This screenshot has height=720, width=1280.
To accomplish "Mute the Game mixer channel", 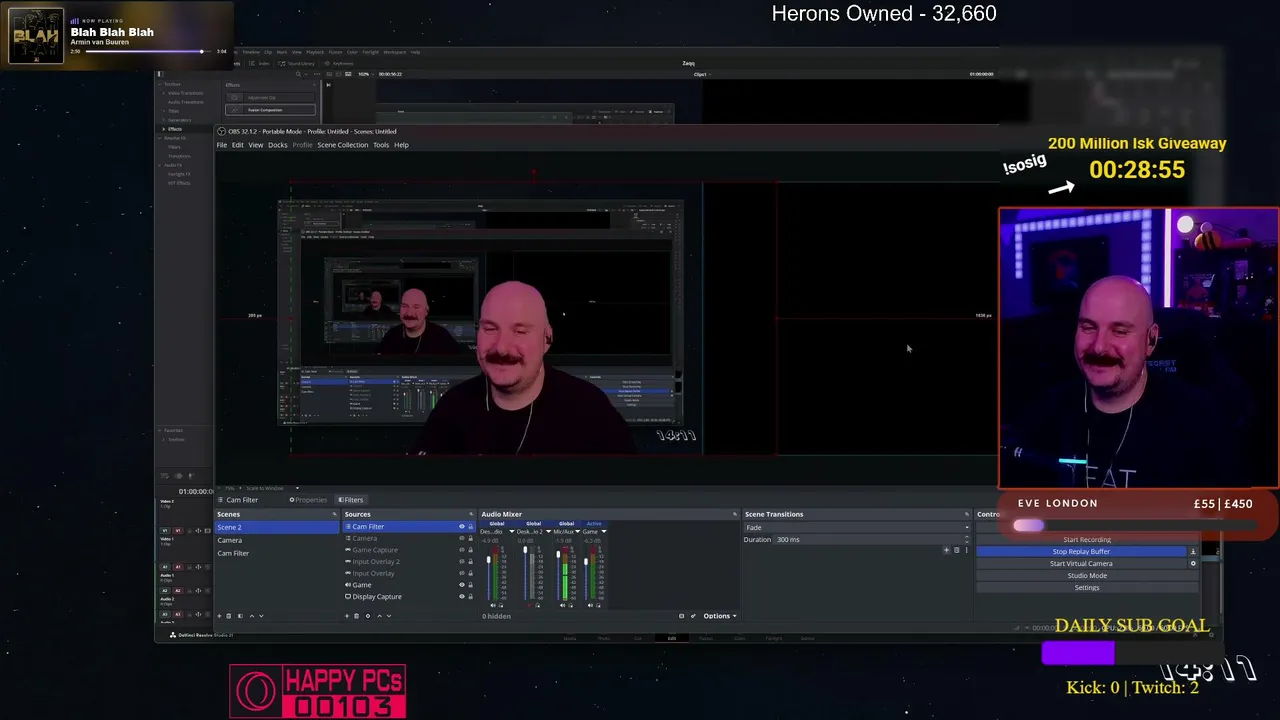I will (x=590, y=605).
